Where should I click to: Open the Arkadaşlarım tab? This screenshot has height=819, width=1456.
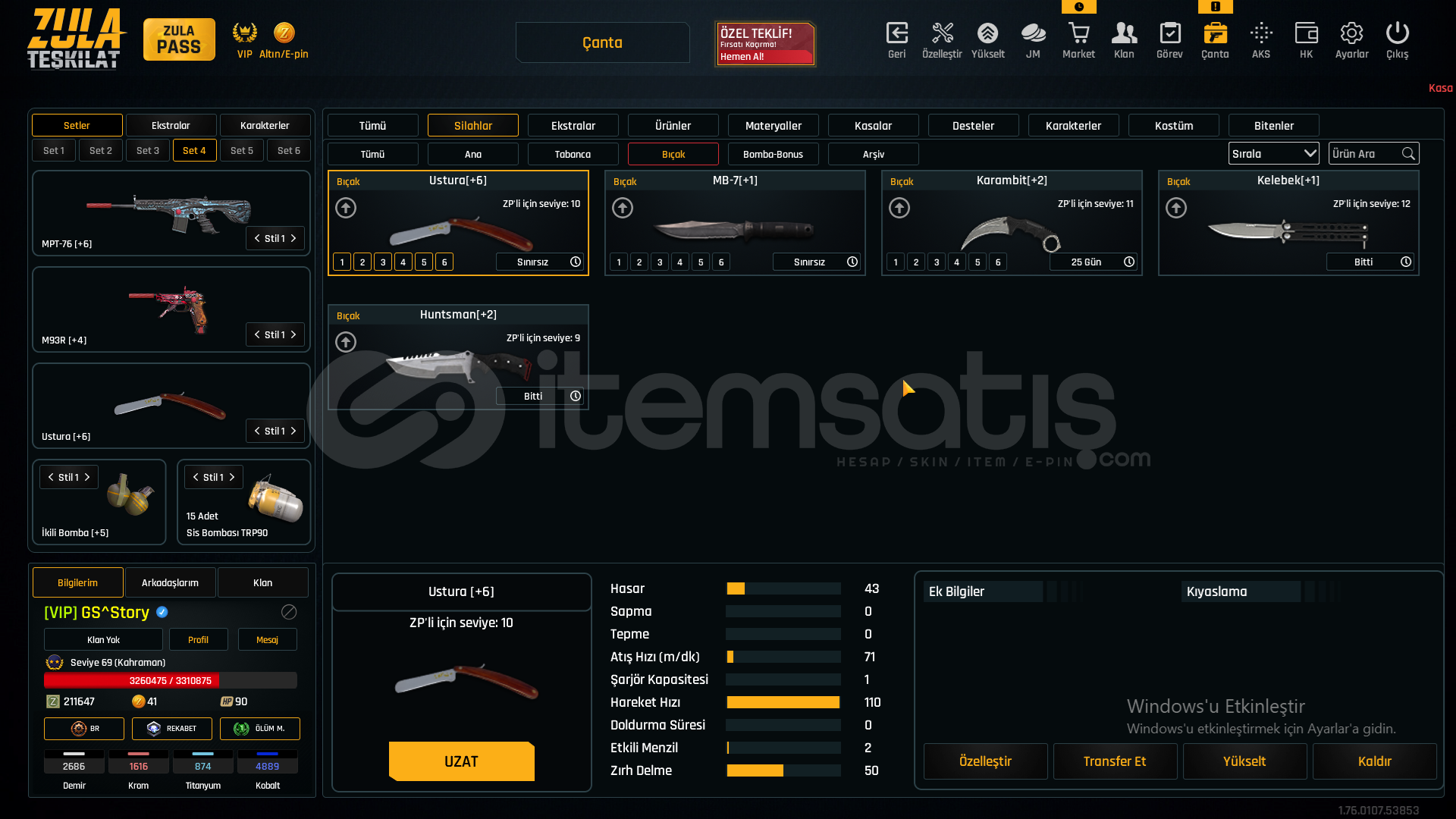(x=170, y=582)
